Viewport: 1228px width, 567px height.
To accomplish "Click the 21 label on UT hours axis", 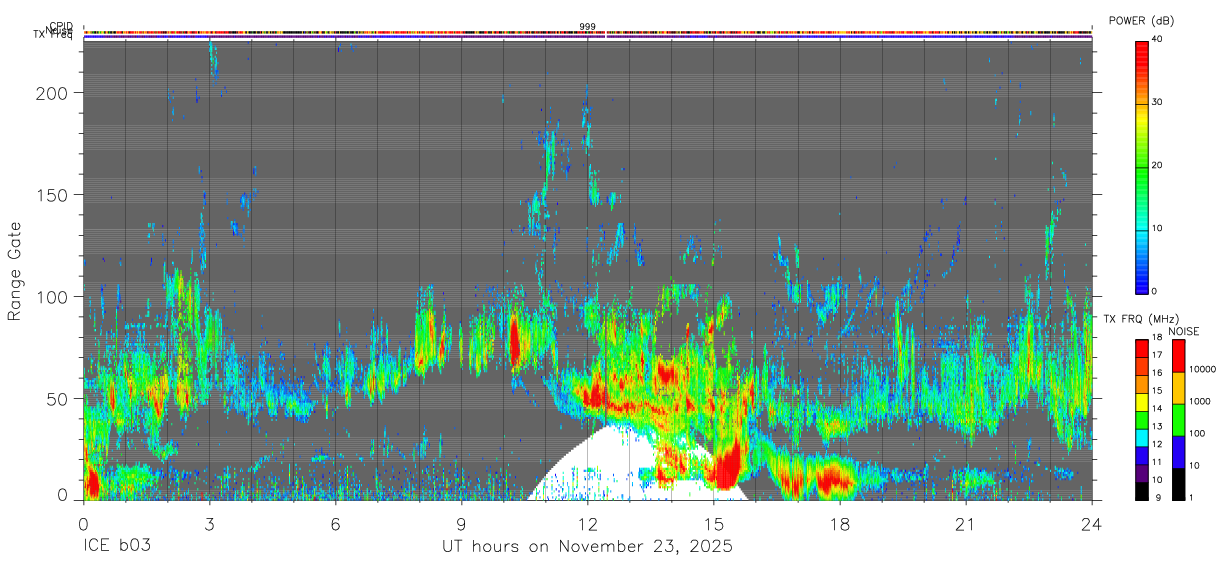I will tap(965, 524).
